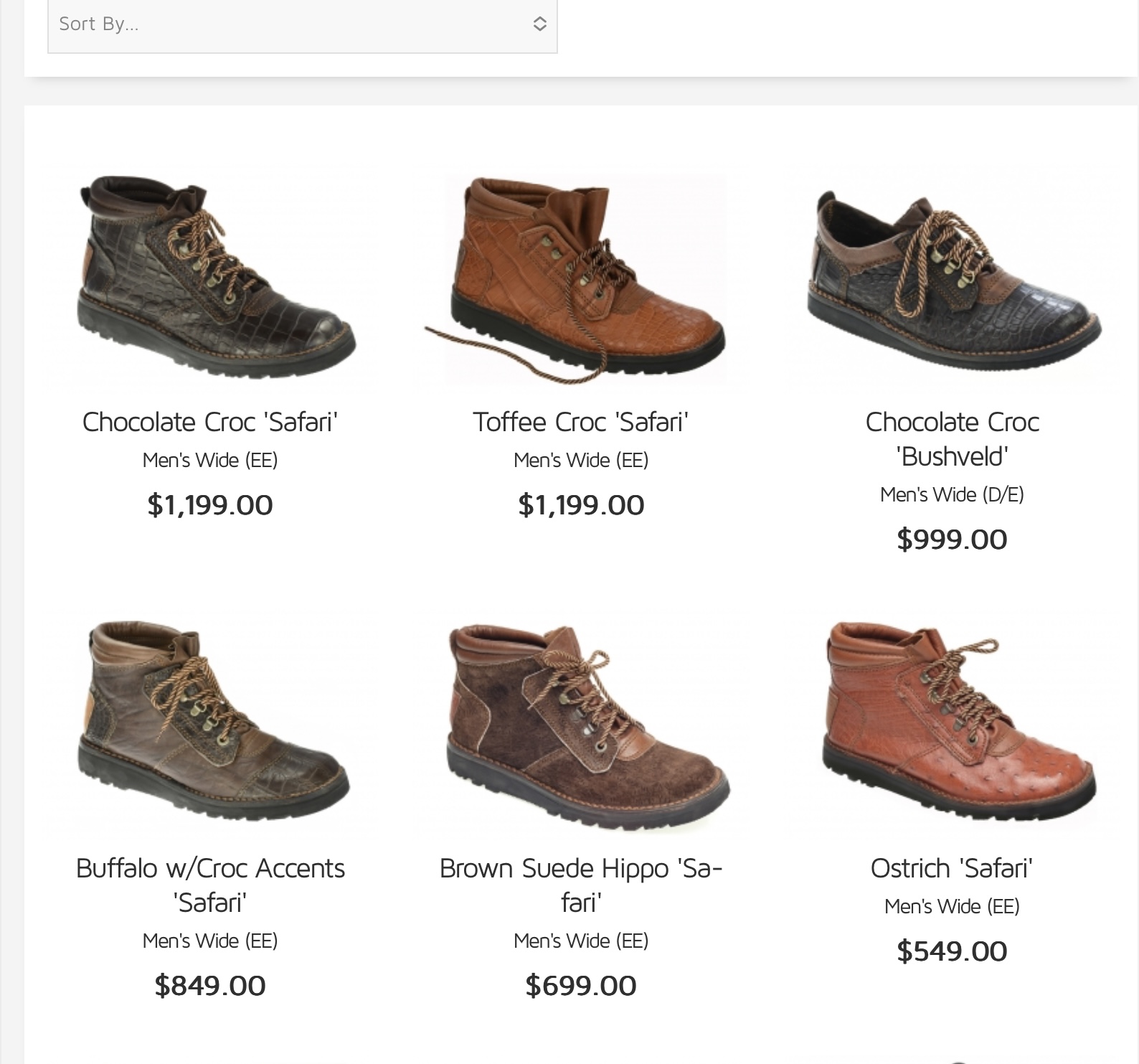Click Men's Wide (D/E) under Bushveld
Screen dimensions: 1139x1064
tap(952, 494)
